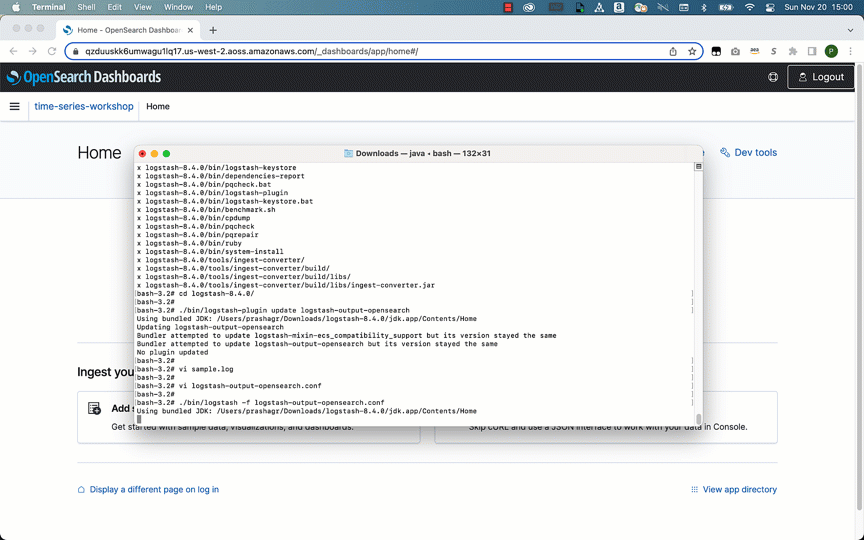Open the Apple menu
The image size is (864, 540).
[x=16, y=7]
